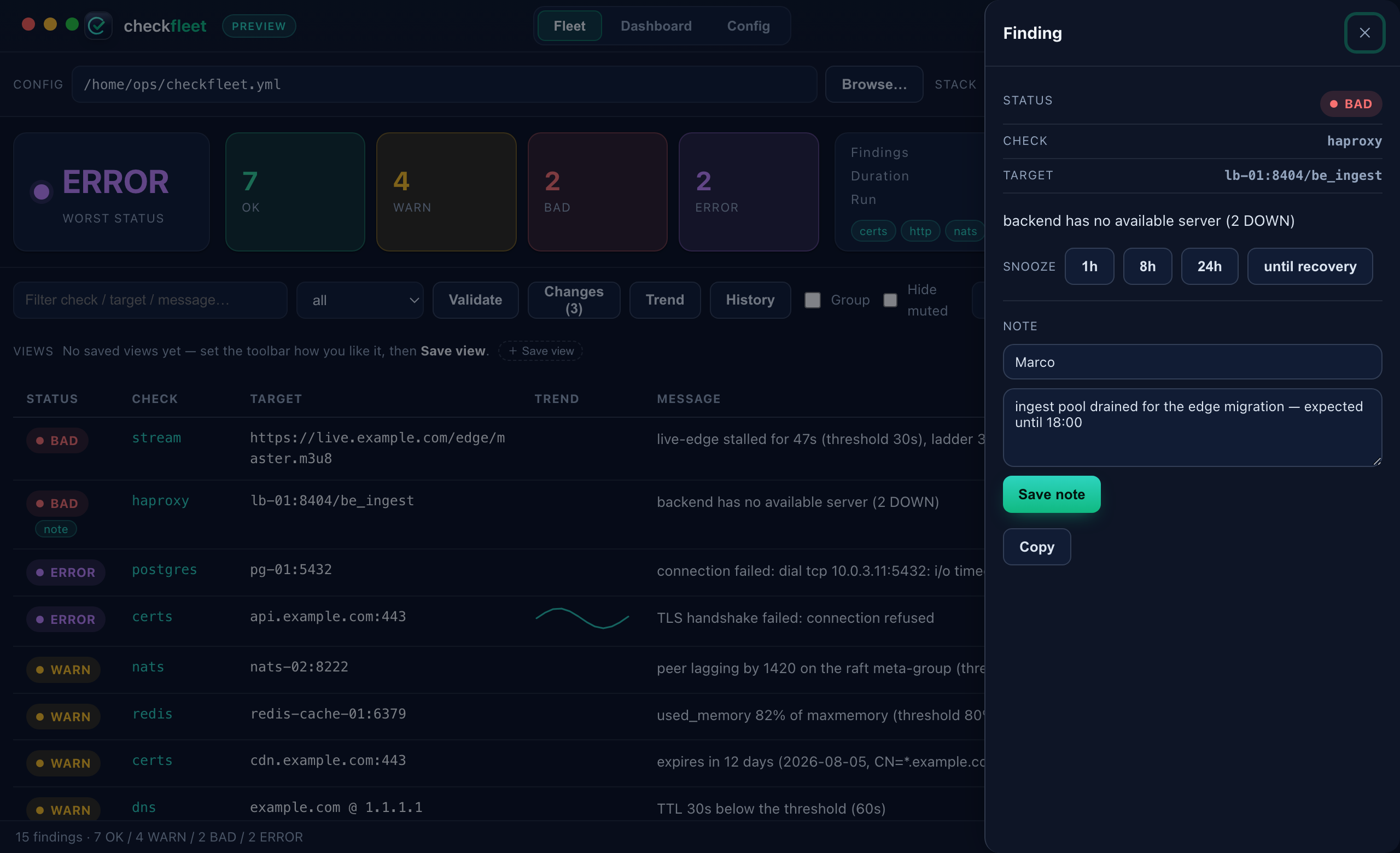Click the stream check link
Screen dimensions: 1400x853
(x=156, y=437)
